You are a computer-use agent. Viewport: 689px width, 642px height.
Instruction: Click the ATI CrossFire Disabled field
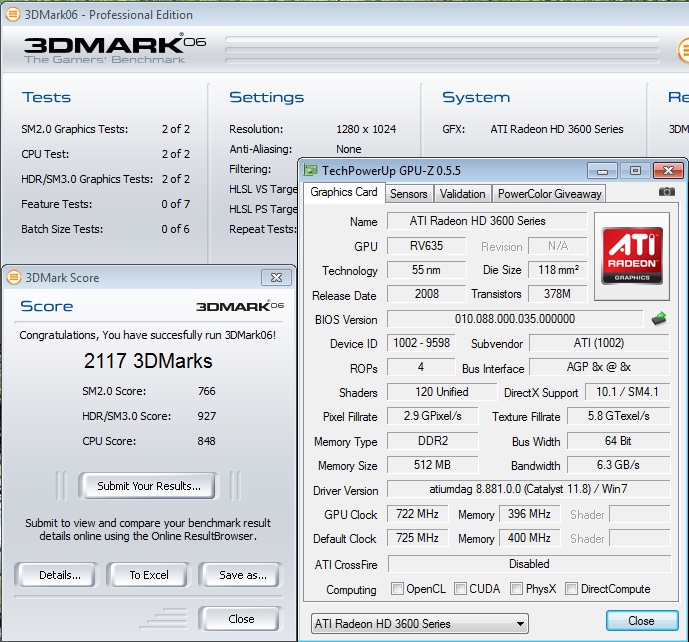coord(529,564)
